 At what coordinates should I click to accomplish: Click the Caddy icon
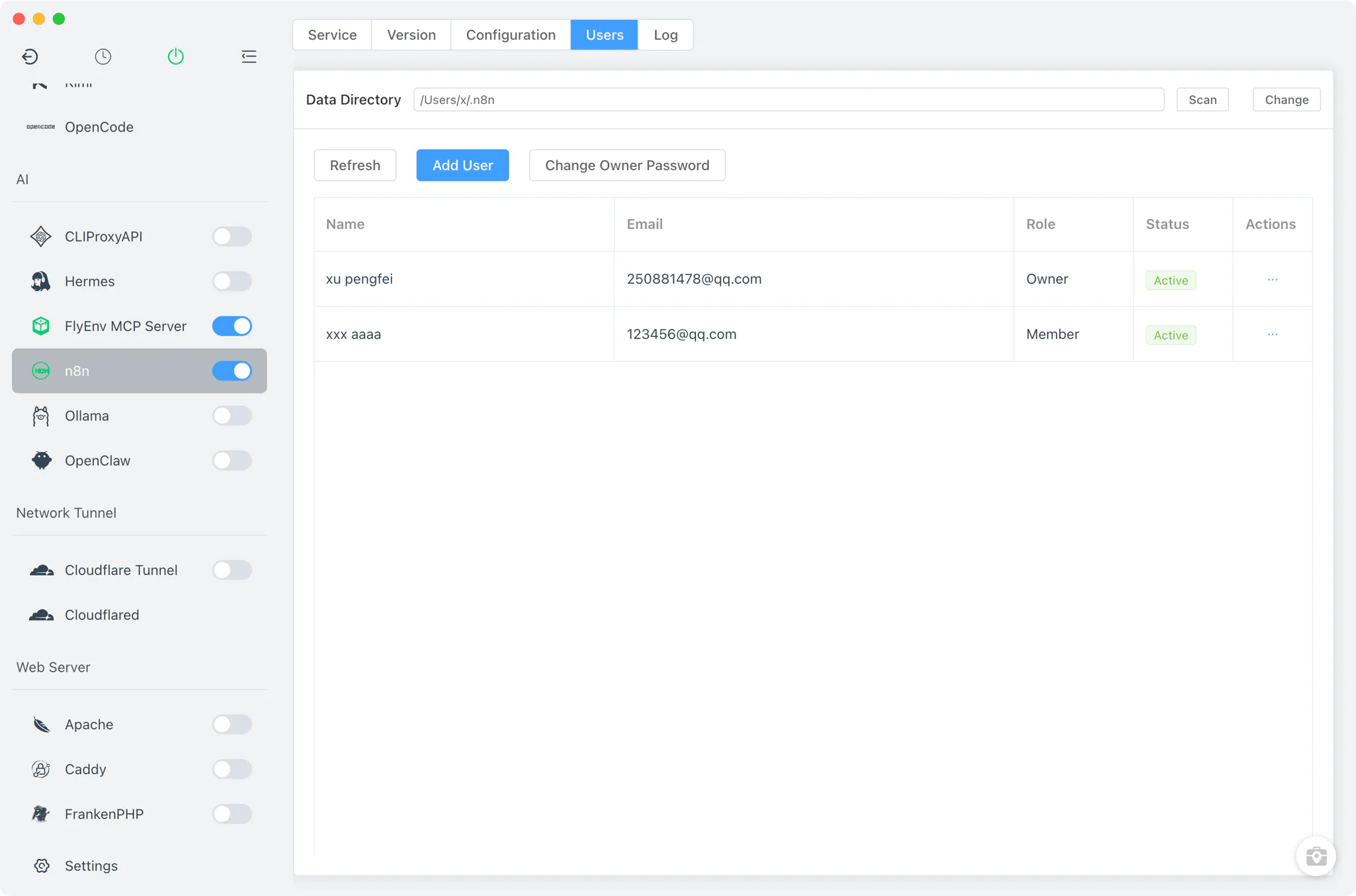41,769
